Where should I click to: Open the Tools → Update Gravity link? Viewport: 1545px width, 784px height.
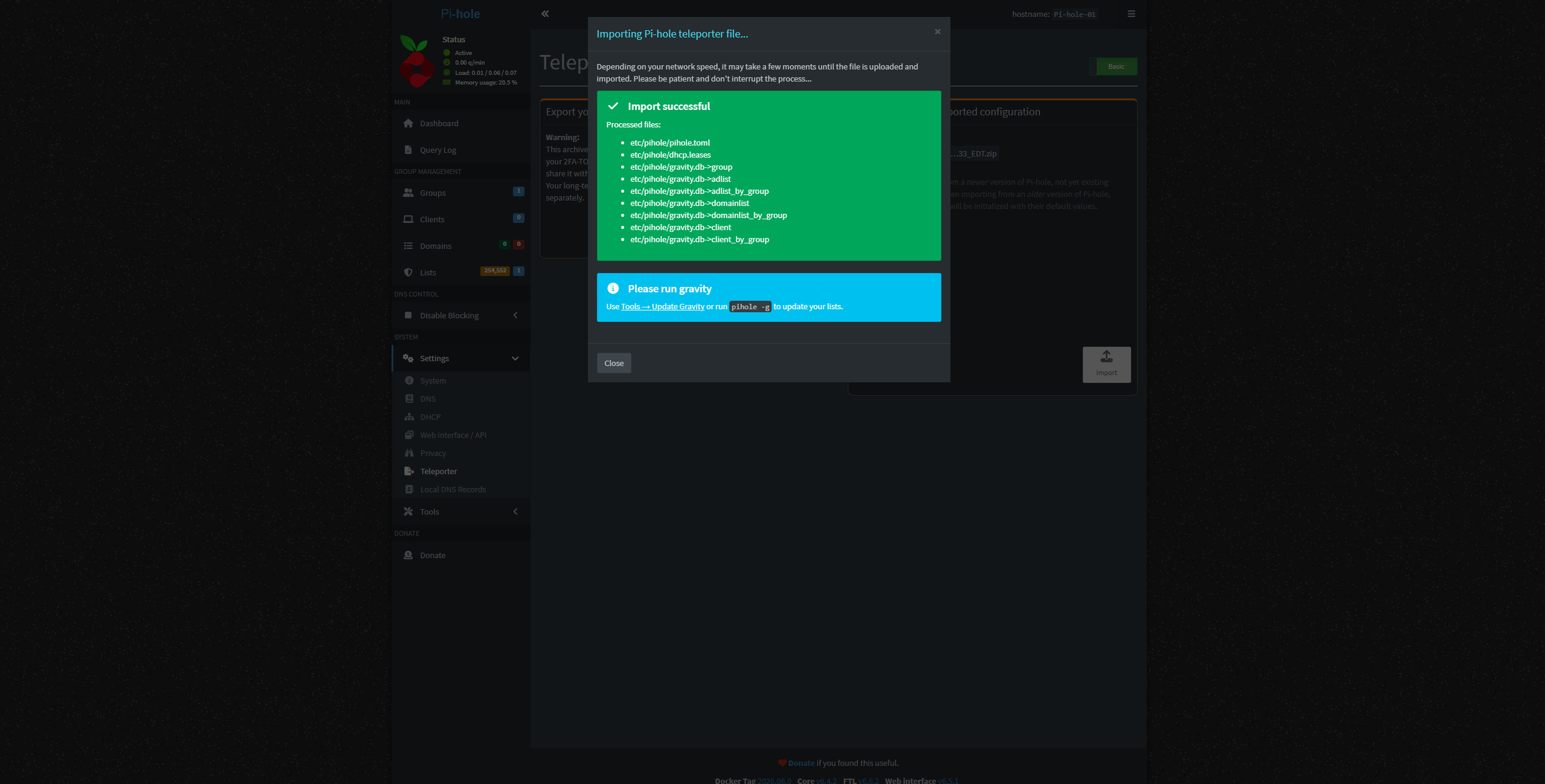[663, 306]
